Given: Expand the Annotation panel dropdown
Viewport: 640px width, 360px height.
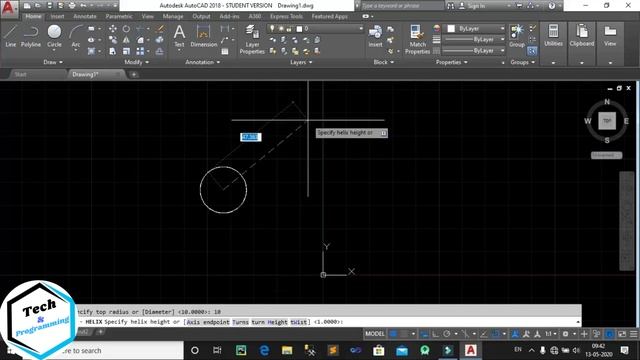Looking at the screenshot, I should point(202,62).
